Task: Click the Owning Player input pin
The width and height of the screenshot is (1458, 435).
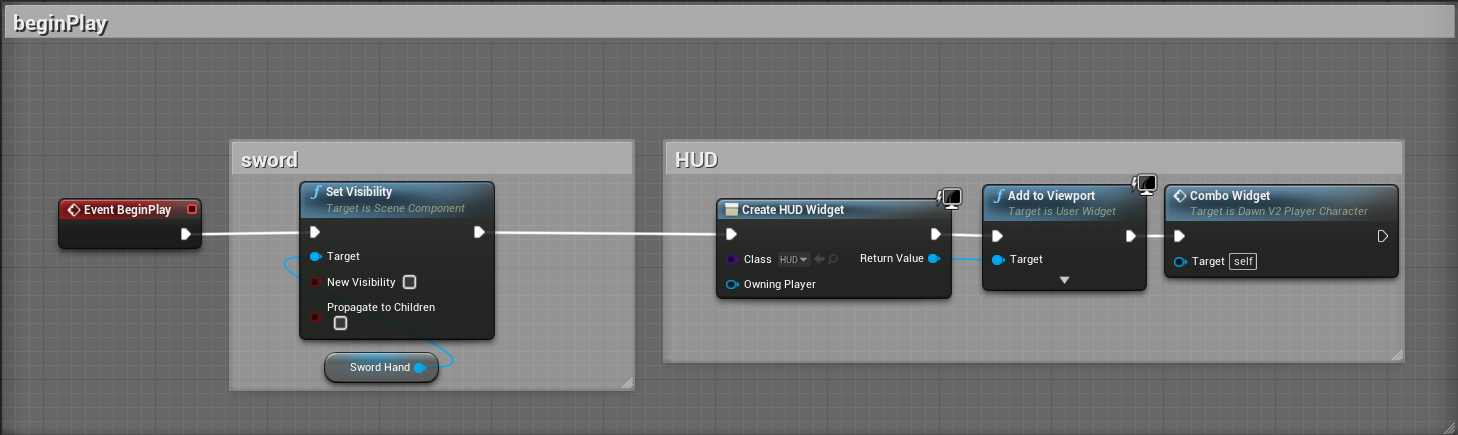Action: [x=732, y=285]
